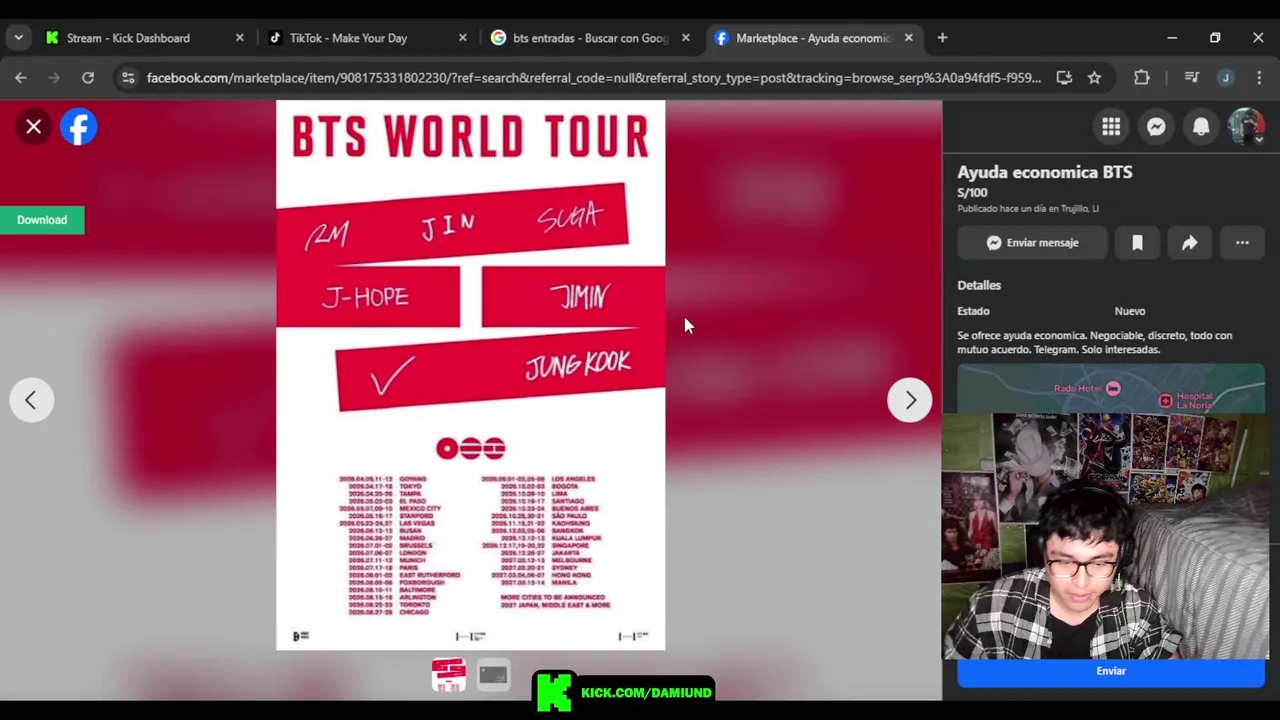Click the S/100 price text
The image size is (1280, 720).
[972, 193]
